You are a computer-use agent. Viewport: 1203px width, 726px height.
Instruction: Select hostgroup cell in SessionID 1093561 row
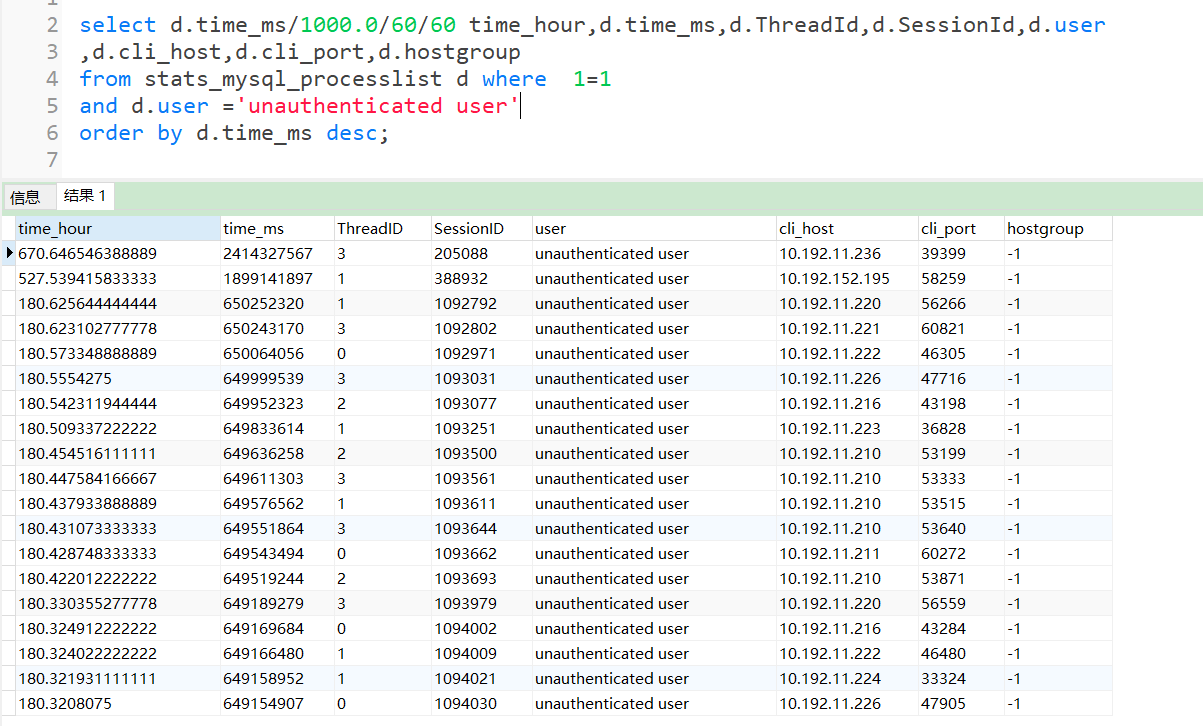[1058, 479]
